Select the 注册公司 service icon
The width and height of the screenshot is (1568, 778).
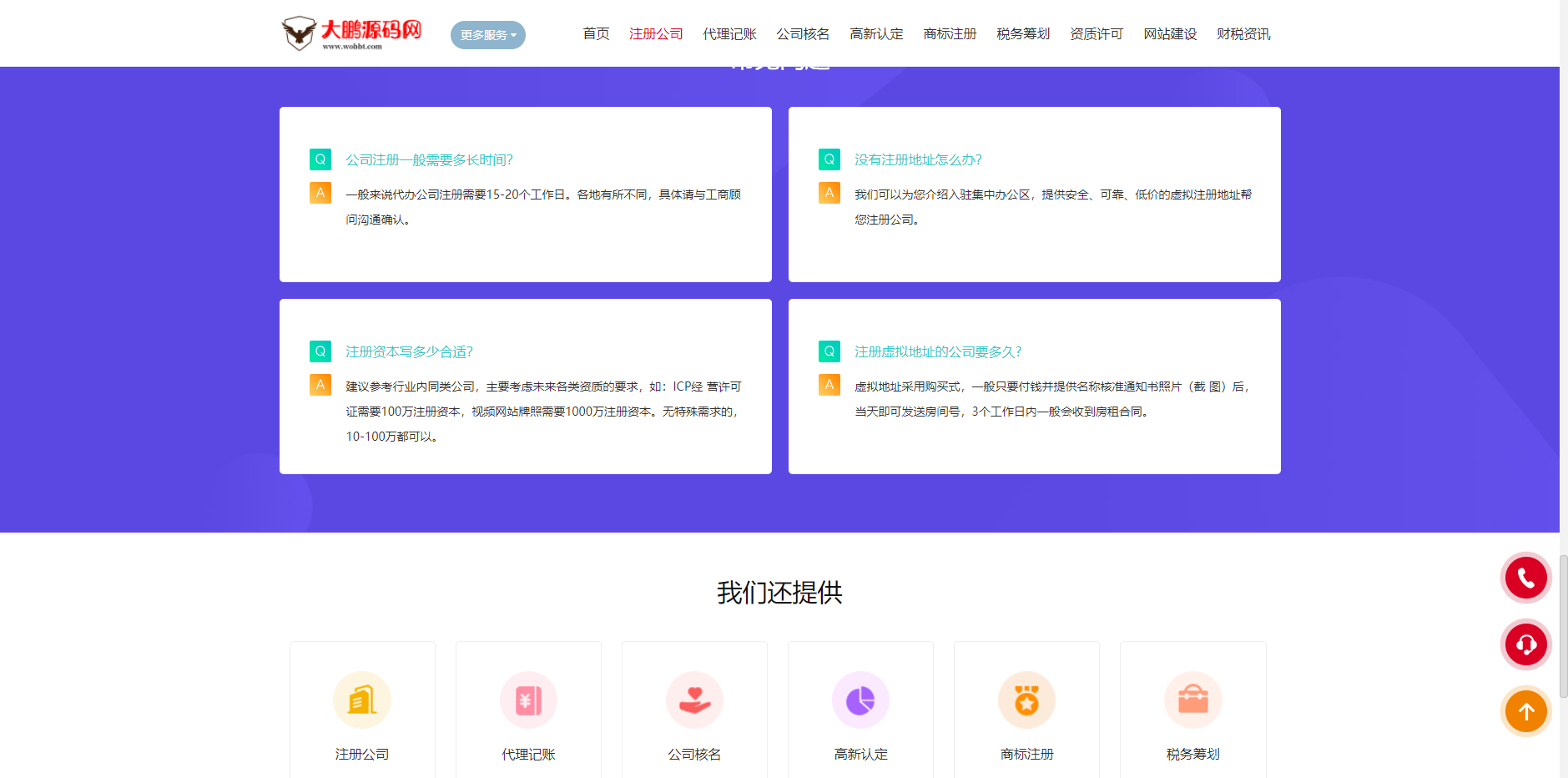pyautogui.click(x=362, y=700)
